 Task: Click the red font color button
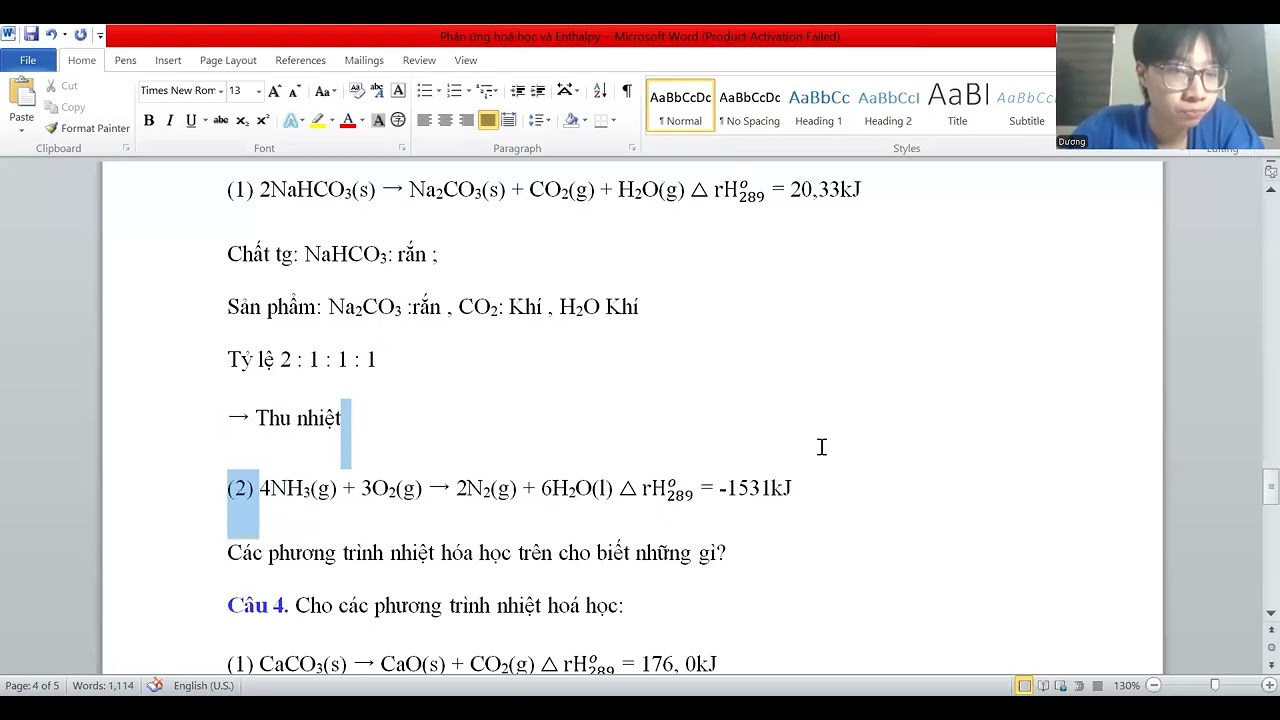[348, 120]
